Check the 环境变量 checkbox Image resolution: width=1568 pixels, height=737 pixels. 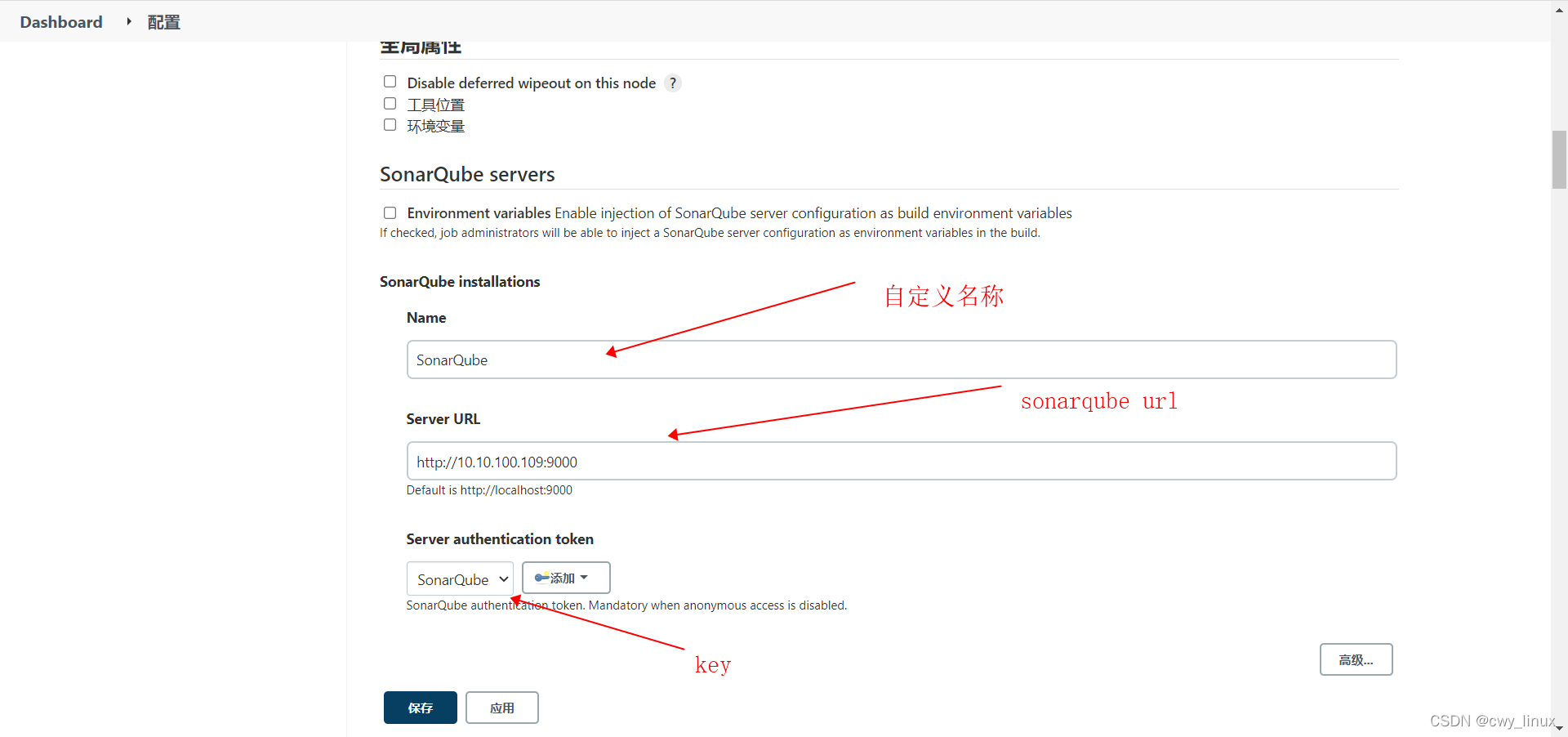point(390,125)
